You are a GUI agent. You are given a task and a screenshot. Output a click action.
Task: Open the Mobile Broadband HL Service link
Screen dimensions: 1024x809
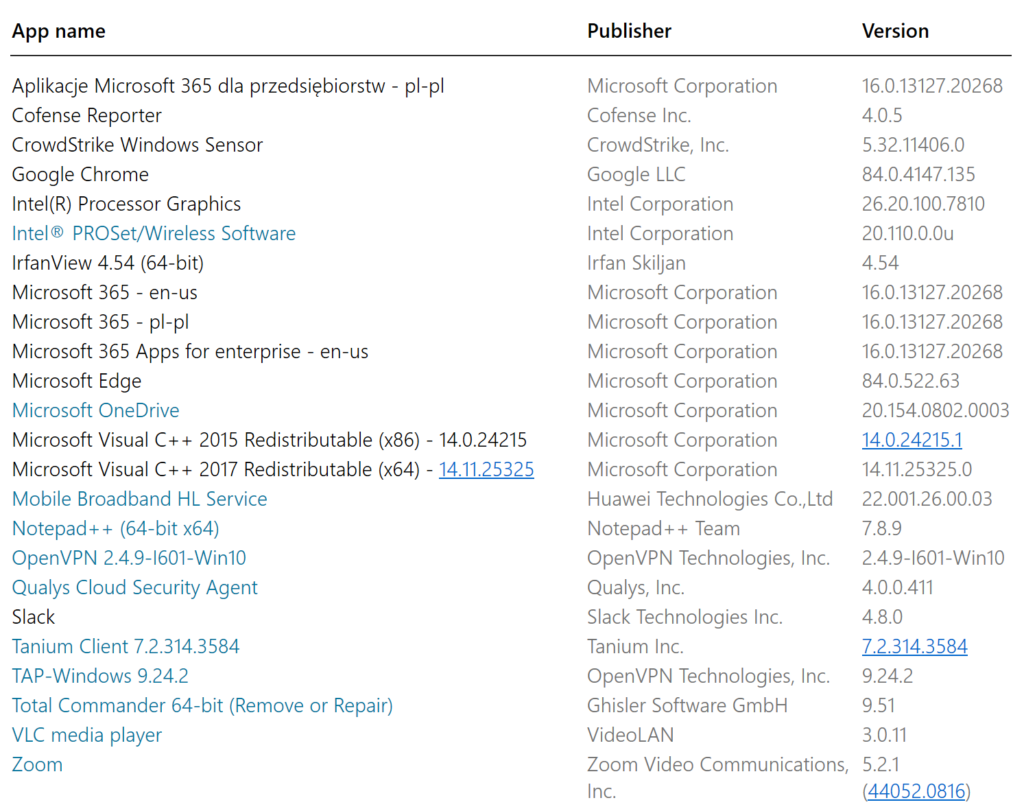point(140,498)
